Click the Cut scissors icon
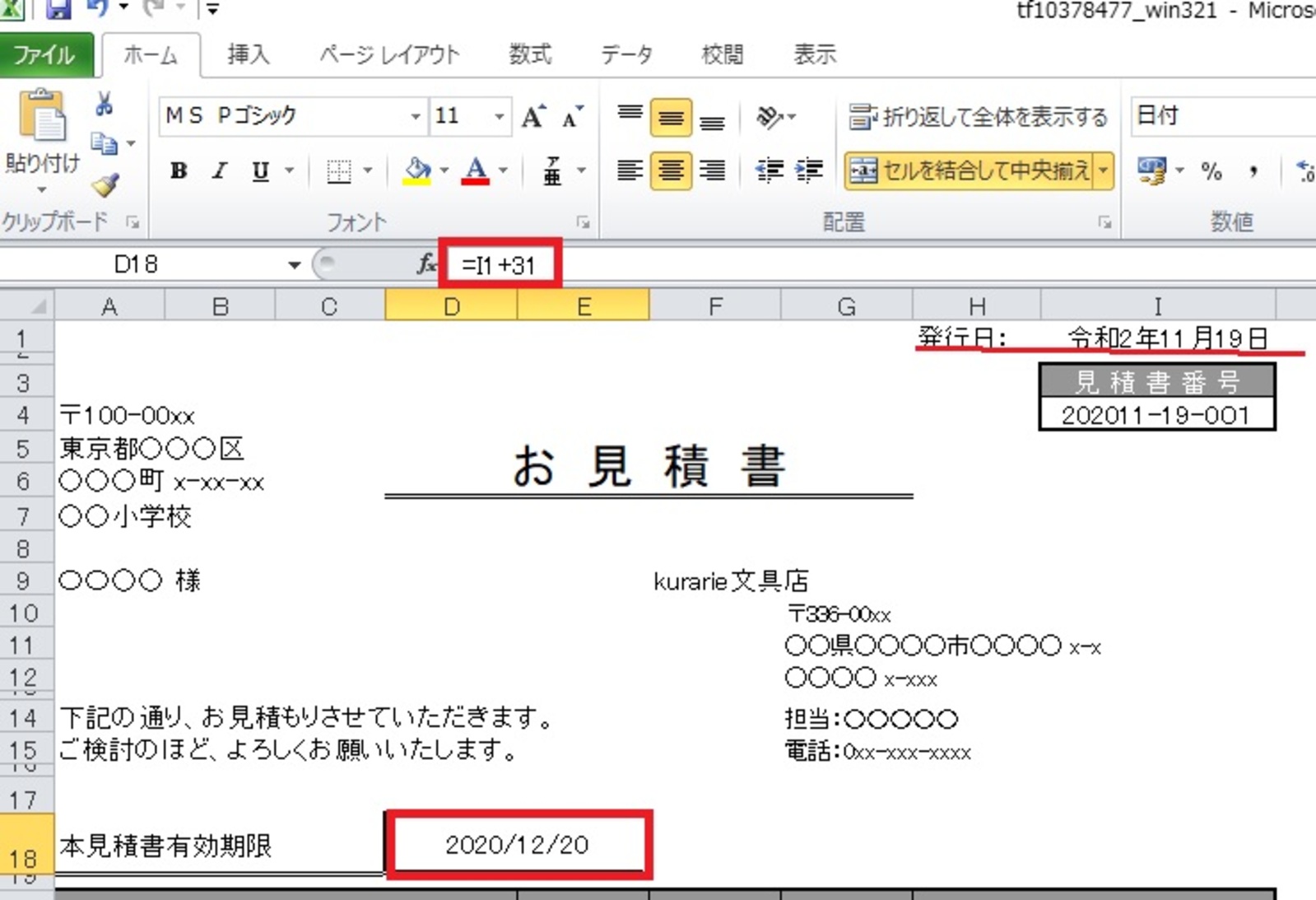The width and height of the screenshot is (1316, 900). pyautogui.click(x=104, y=105)
